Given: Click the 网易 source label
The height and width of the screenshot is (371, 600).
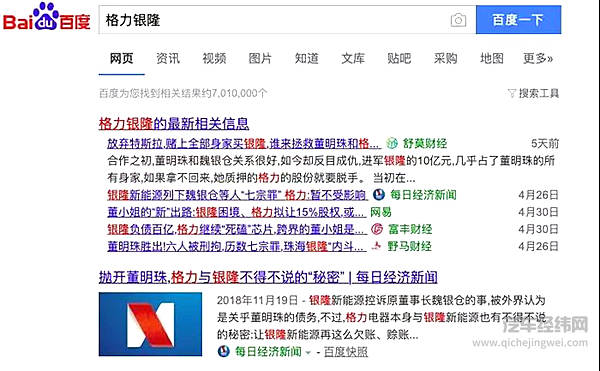Looking at the screenshot, I should click(381, 212).
